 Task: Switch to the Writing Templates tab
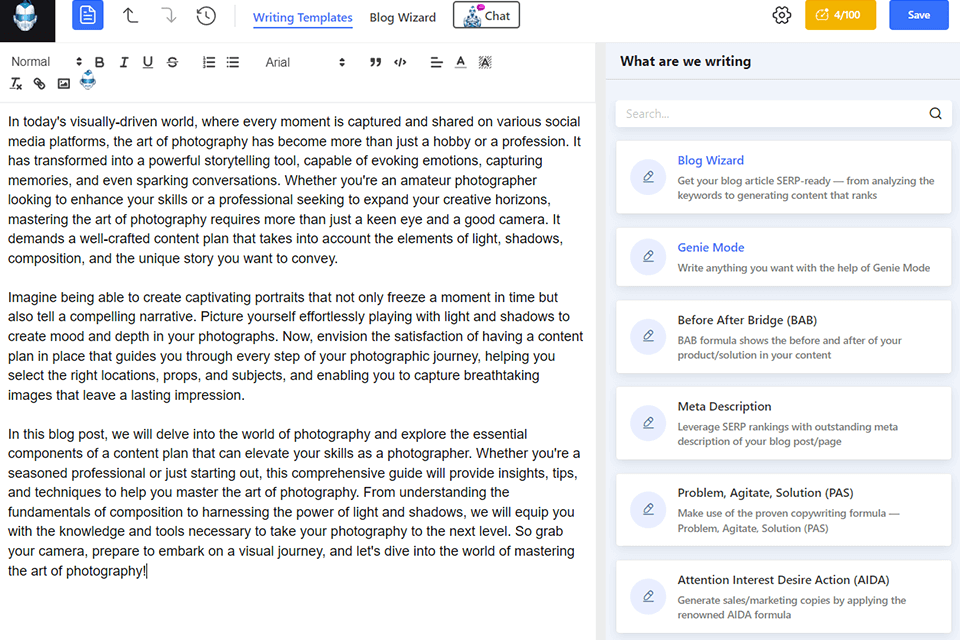coord(302,17)
